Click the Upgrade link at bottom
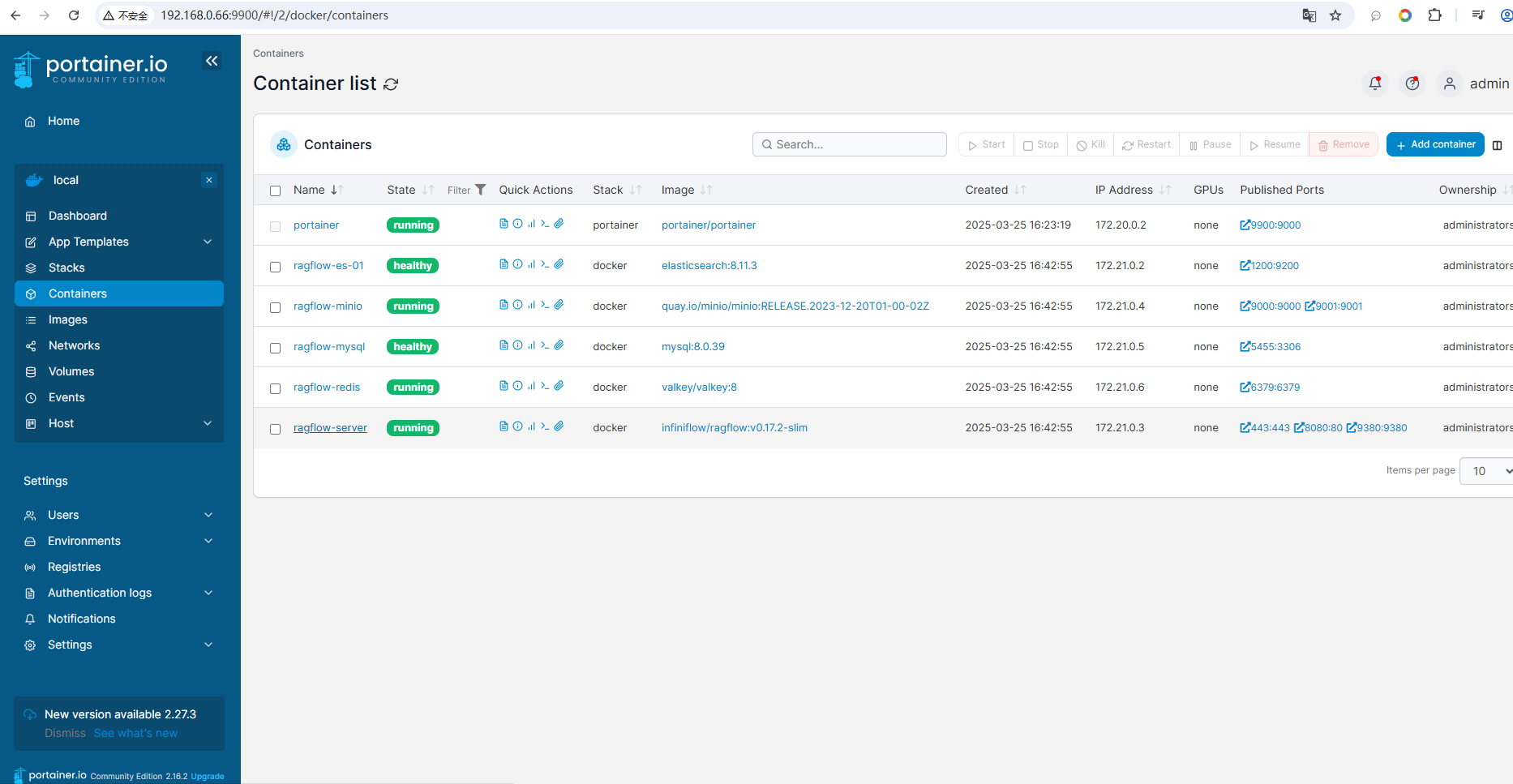1513x784 pixels. [208, 776]
